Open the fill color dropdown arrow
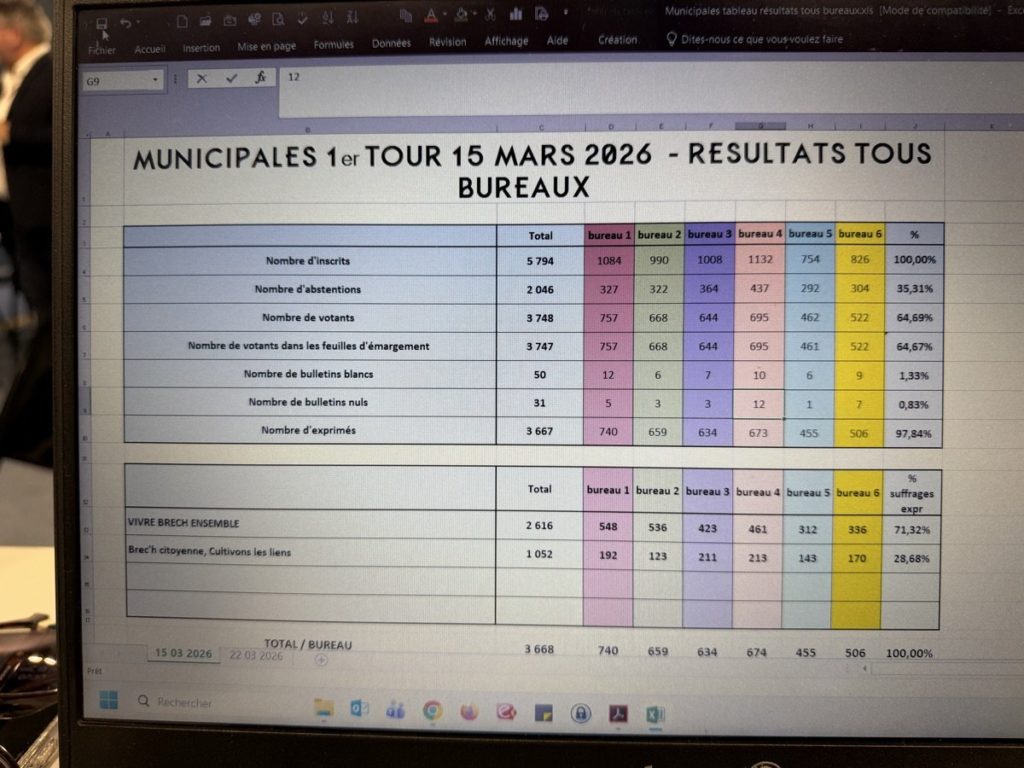The width and height of the screenshot is (1024, 768). tap(474, 16)
